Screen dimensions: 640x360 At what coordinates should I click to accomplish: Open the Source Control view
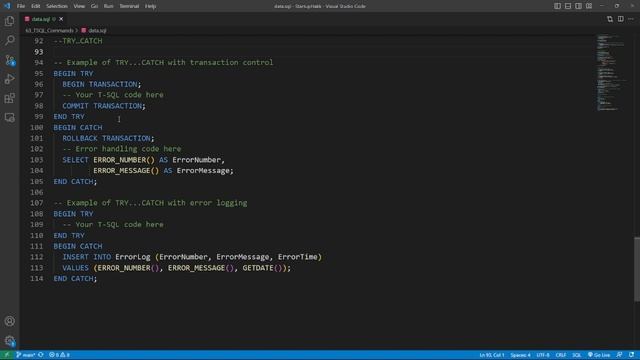9,60
